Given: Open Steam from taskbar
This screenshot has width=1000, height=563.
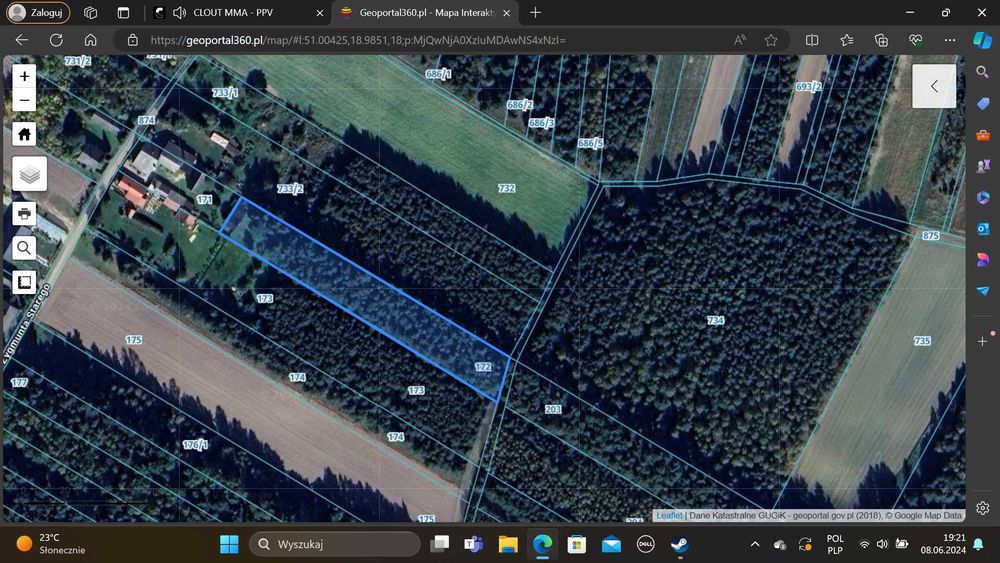Looking at the screenshot, I should pyautogui.click(x=680, y=544).
